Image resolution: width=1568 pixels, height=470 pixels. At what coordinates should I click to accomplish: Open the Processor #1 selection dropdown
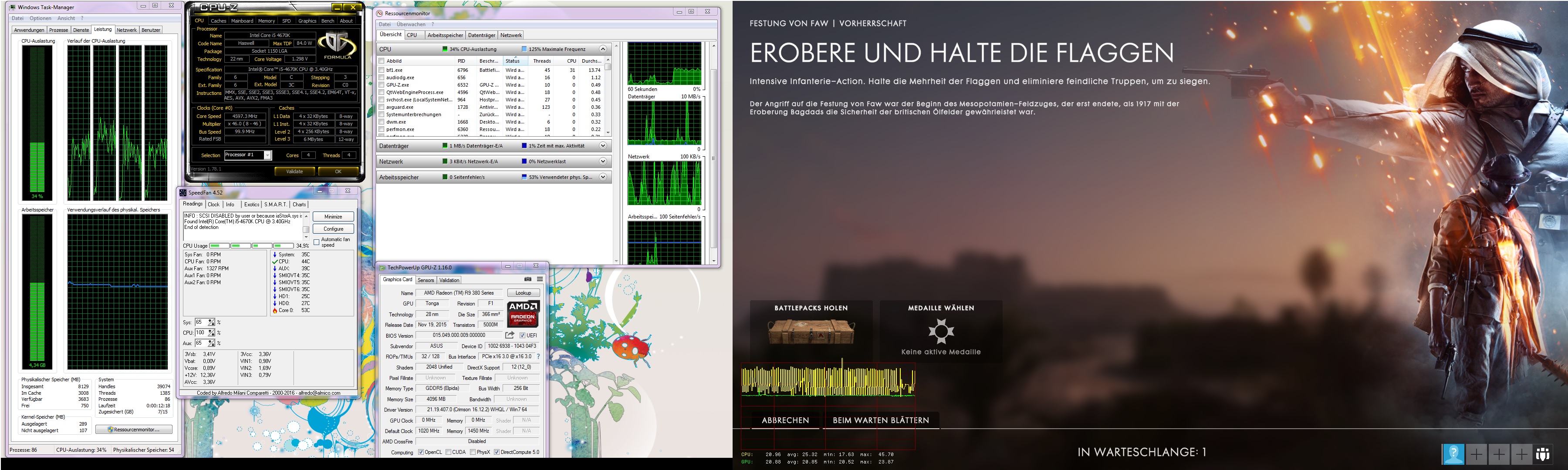pyautogui.click(x=267, y=155)
